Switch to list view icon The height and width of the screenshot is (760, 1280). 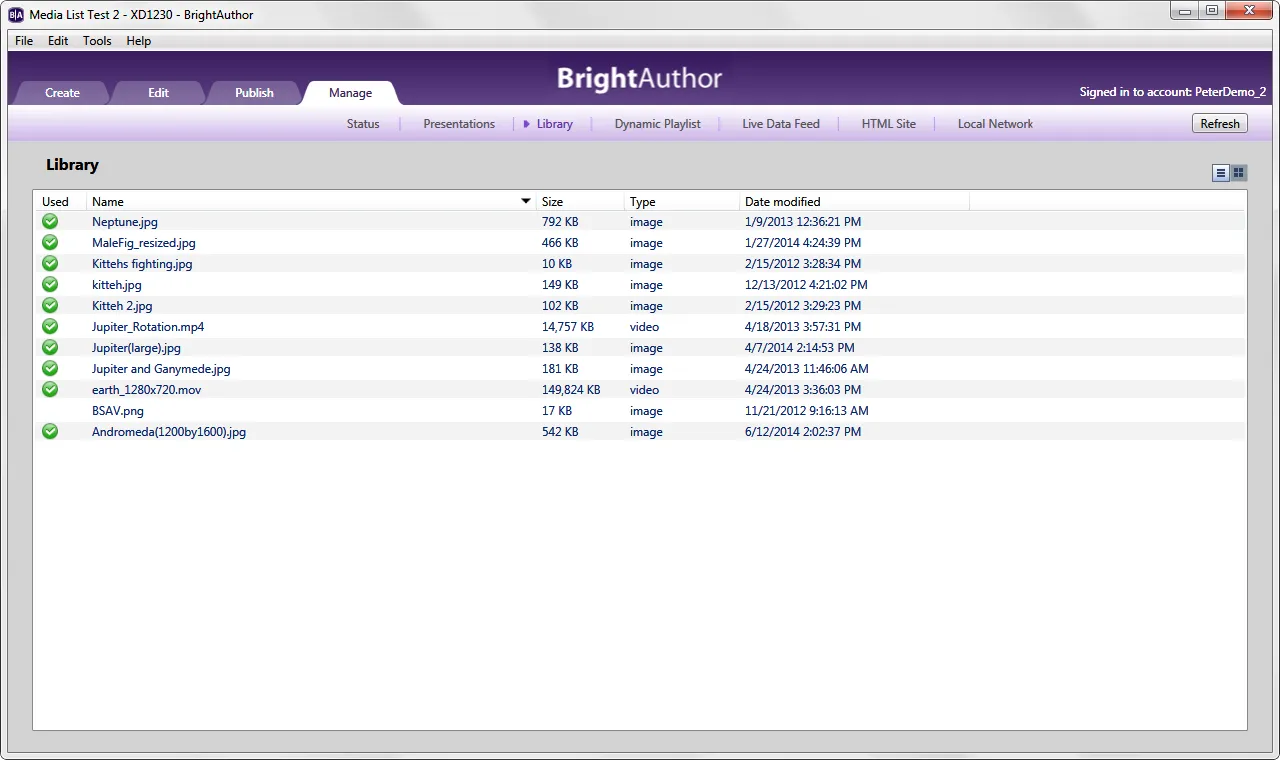1221,173
